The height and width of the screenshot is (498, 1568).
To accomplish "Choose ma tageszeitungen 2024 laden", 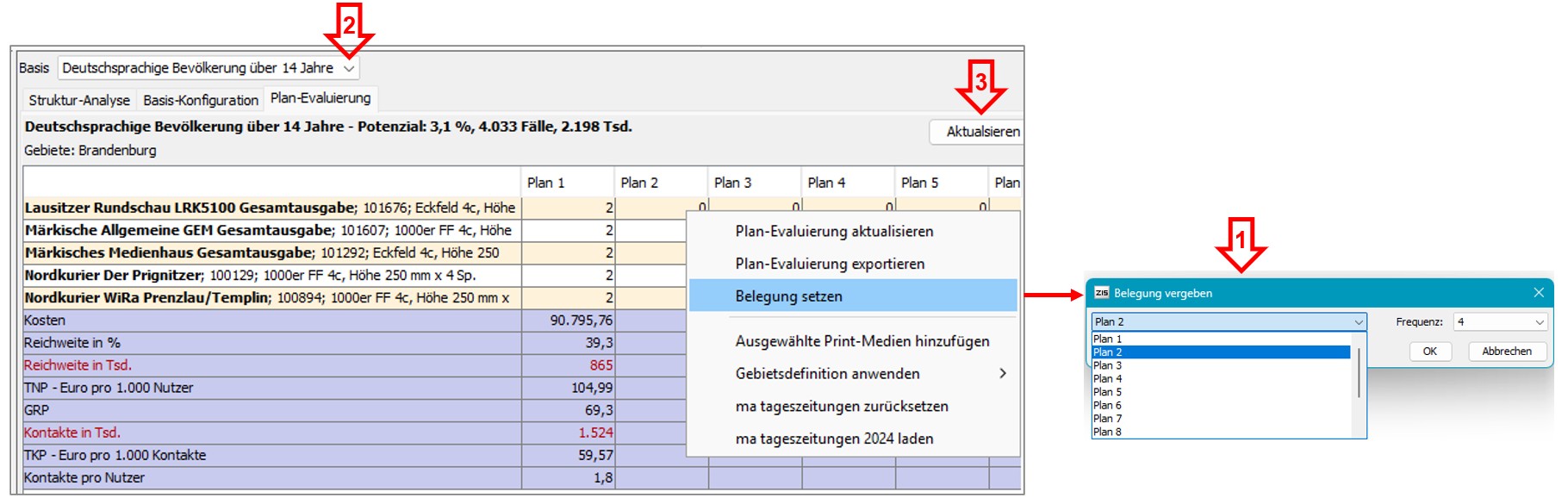I will 834,439.
